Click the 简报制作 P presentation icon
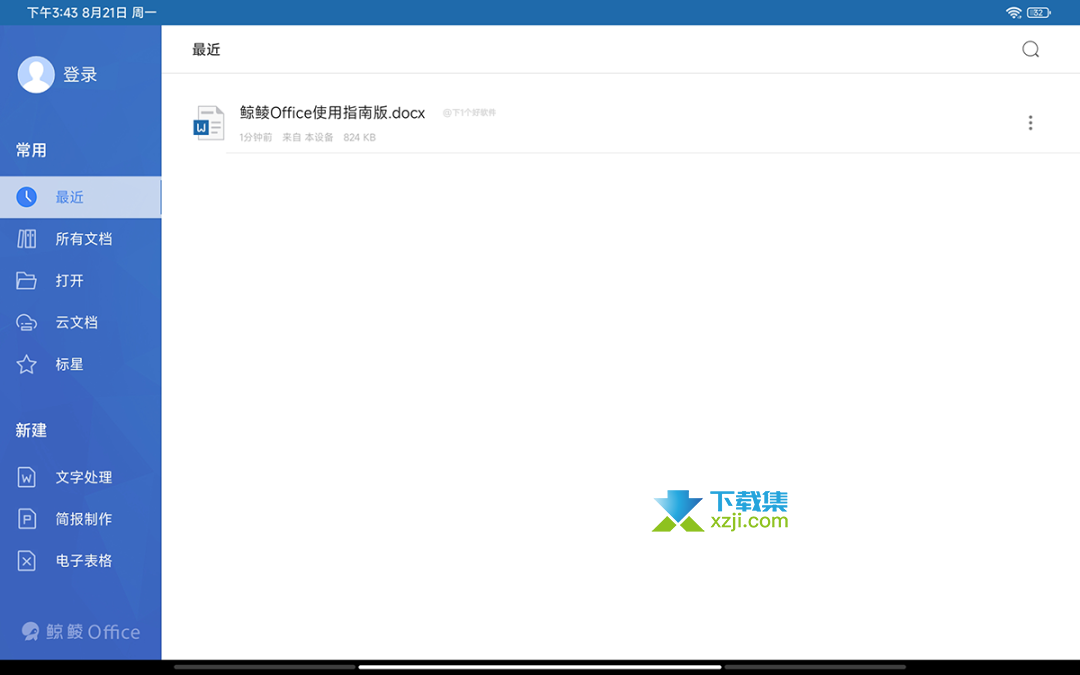The image size is (1080, 675). pos(26,519)
